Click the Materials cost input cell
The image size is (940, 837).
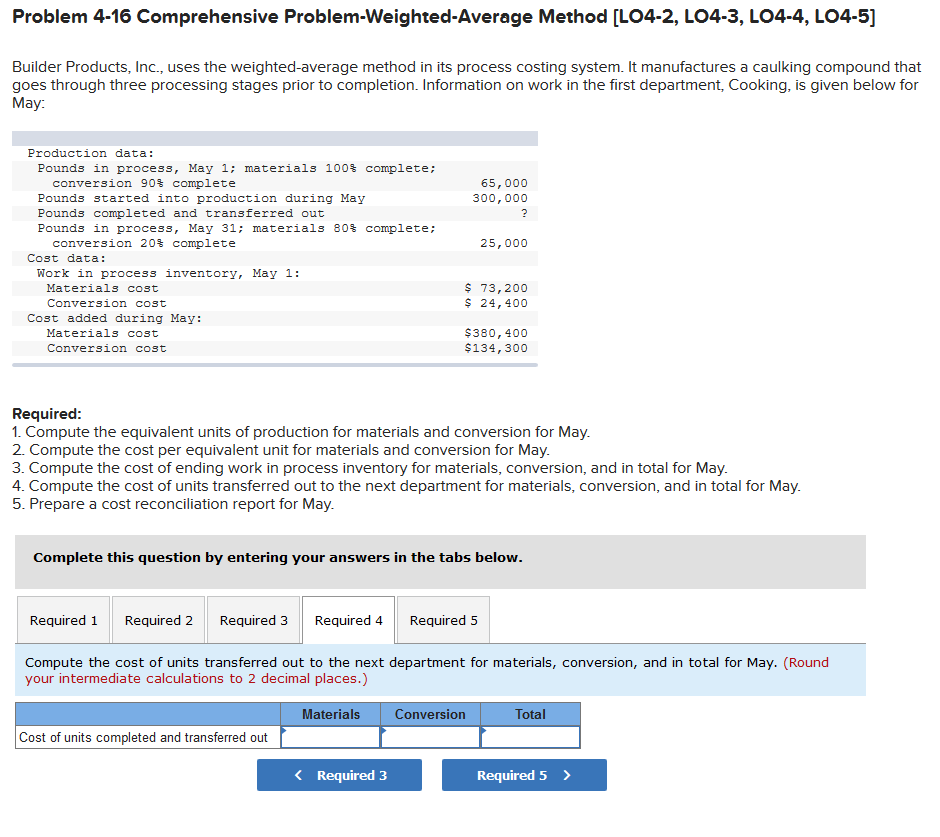point(330,737)
